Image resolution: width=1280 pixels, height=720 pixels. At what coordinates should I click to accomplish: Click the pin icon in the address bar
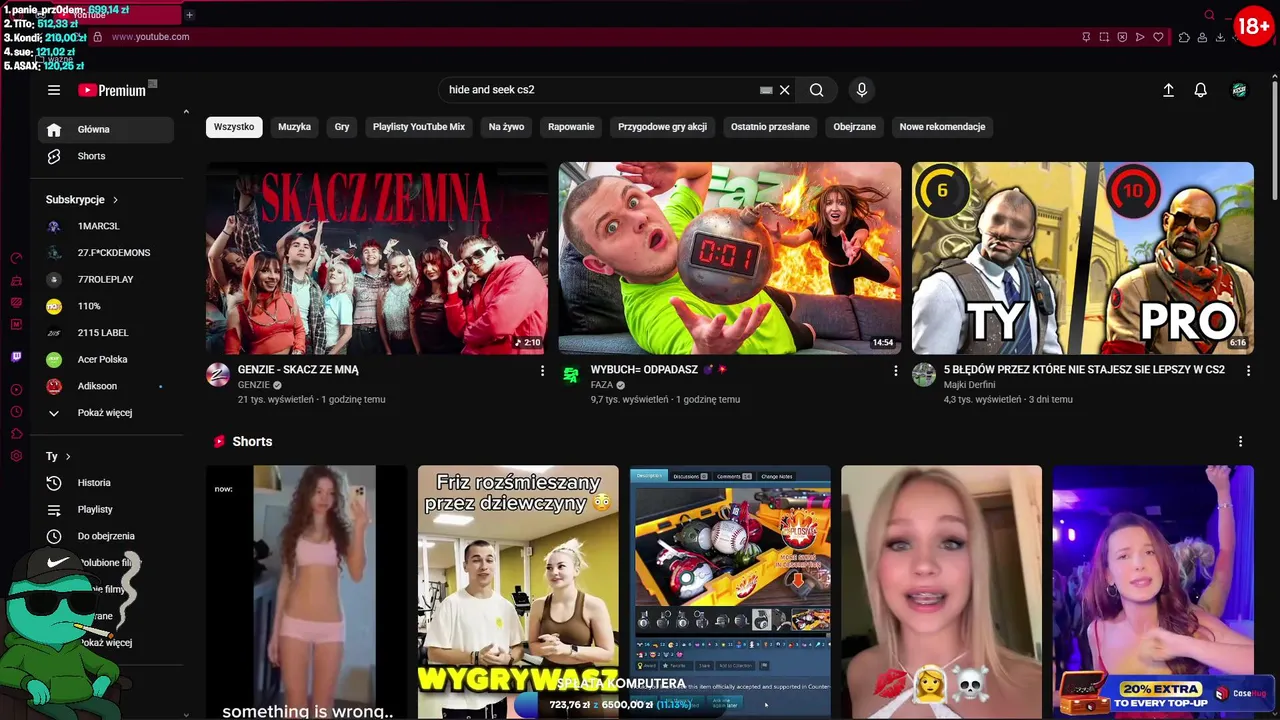click(1086, 37)
